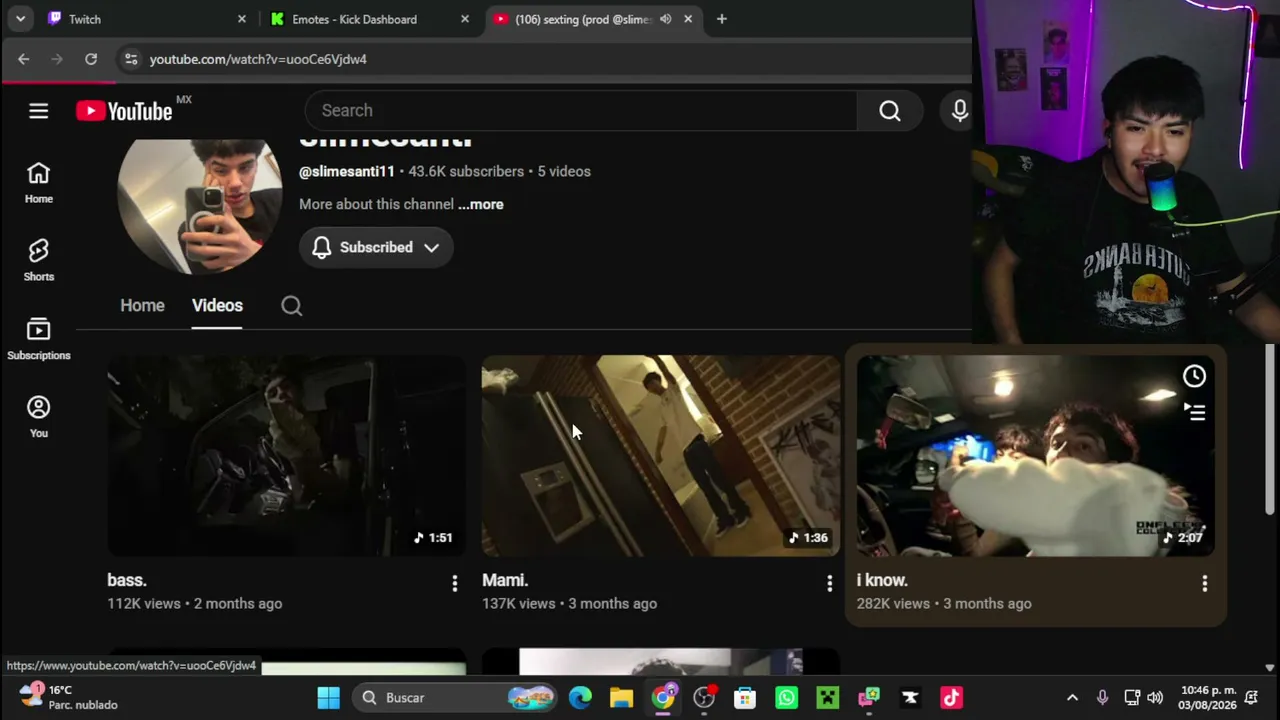Close the Twitch tab

tap(241, 19)
